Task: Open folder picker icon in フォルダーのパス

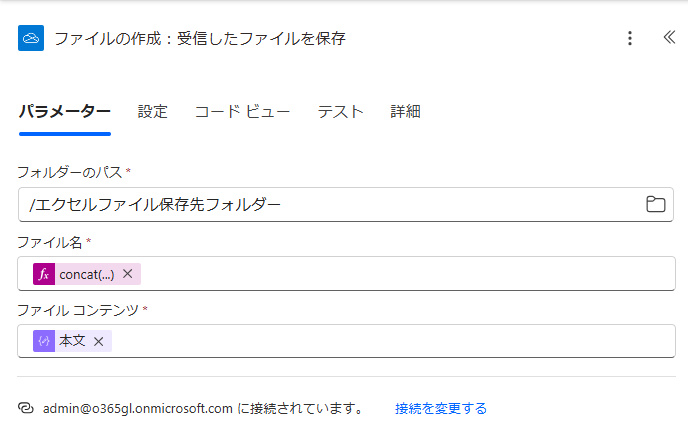Action: pyautogui.click(x=656, y=204)
